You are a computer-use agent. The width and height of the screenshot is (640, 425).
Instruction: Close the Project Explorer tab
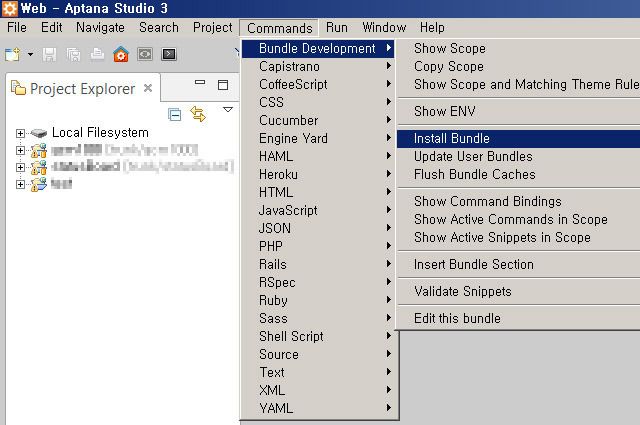pos(148,88)
